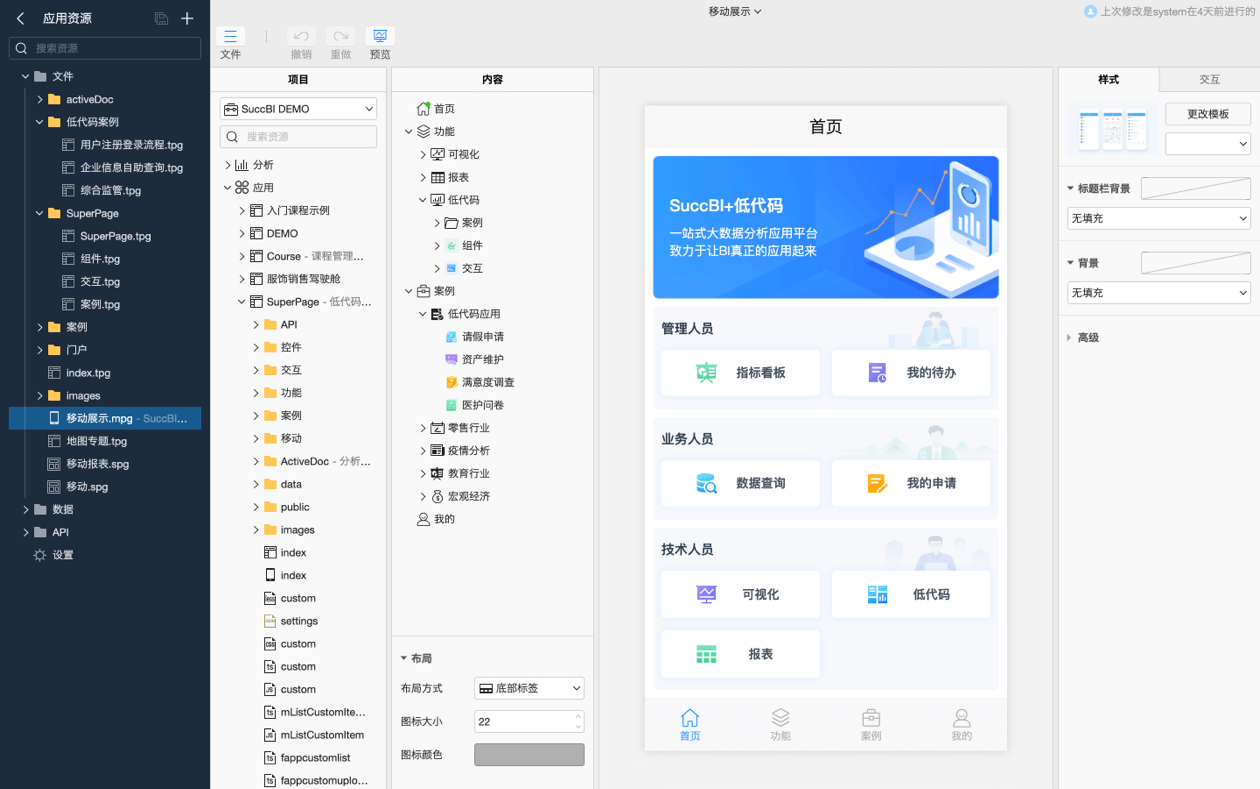Image resolution: width=1260 pixels, height=789 pixels.
Task: Open the SuccBI DEMO project dropdown
Action: [x=298, y=109]
